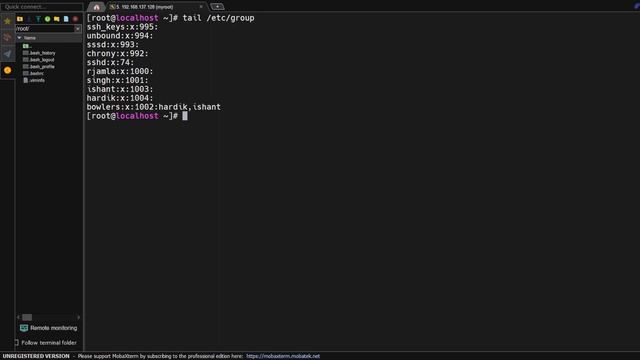Image resolution: width=640 pixels, height=360 pixels.
Task: Toggle the Follow terminal folder checkbox
Action: [17, 342]
